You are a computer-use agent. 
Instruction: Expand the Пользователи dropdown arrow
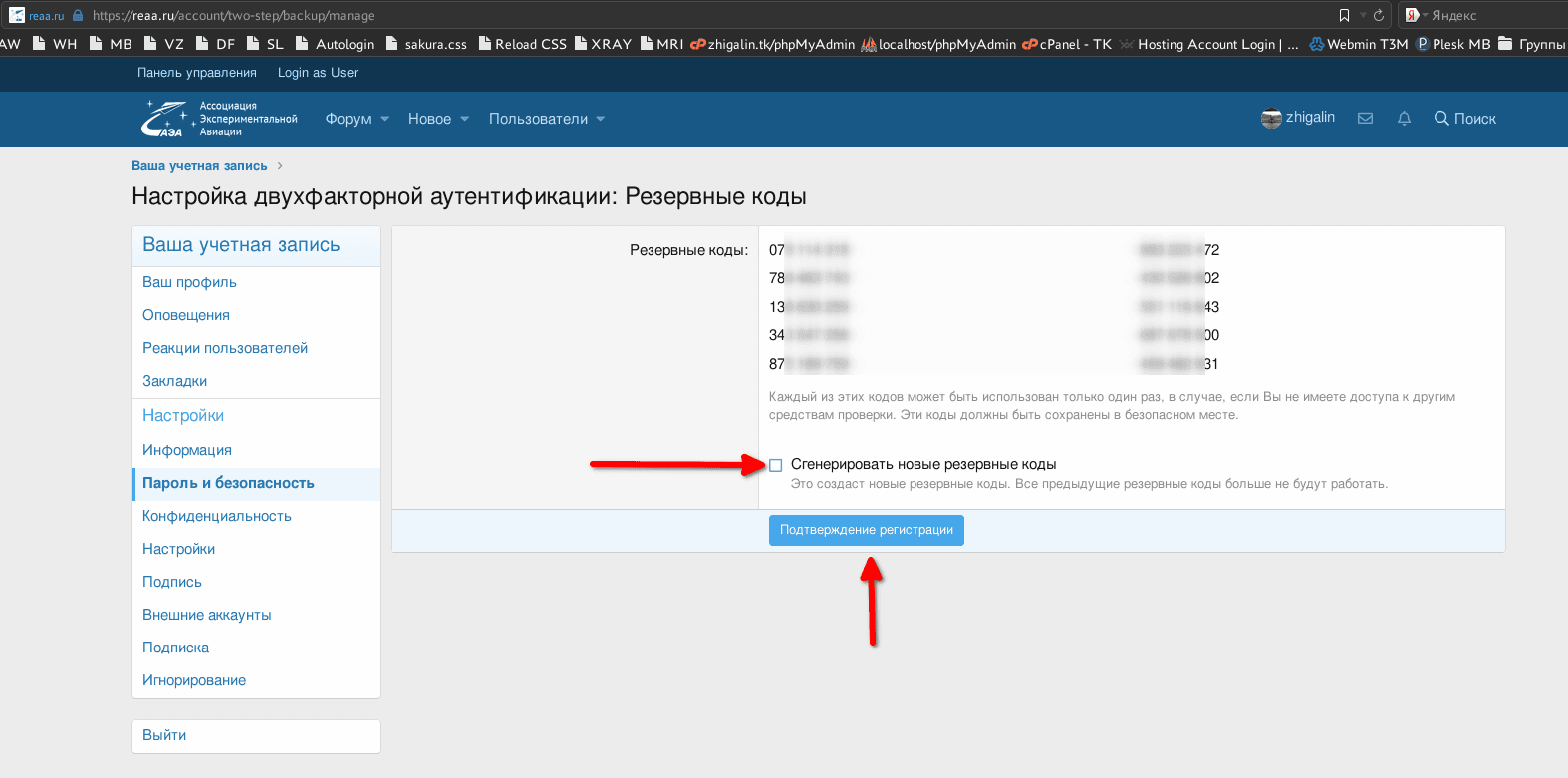[x=601, y=120]
